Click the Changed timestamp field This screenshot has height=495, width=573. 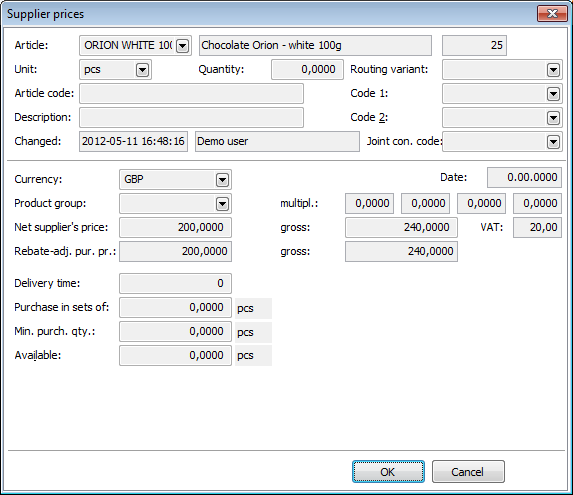click(133, 142)
